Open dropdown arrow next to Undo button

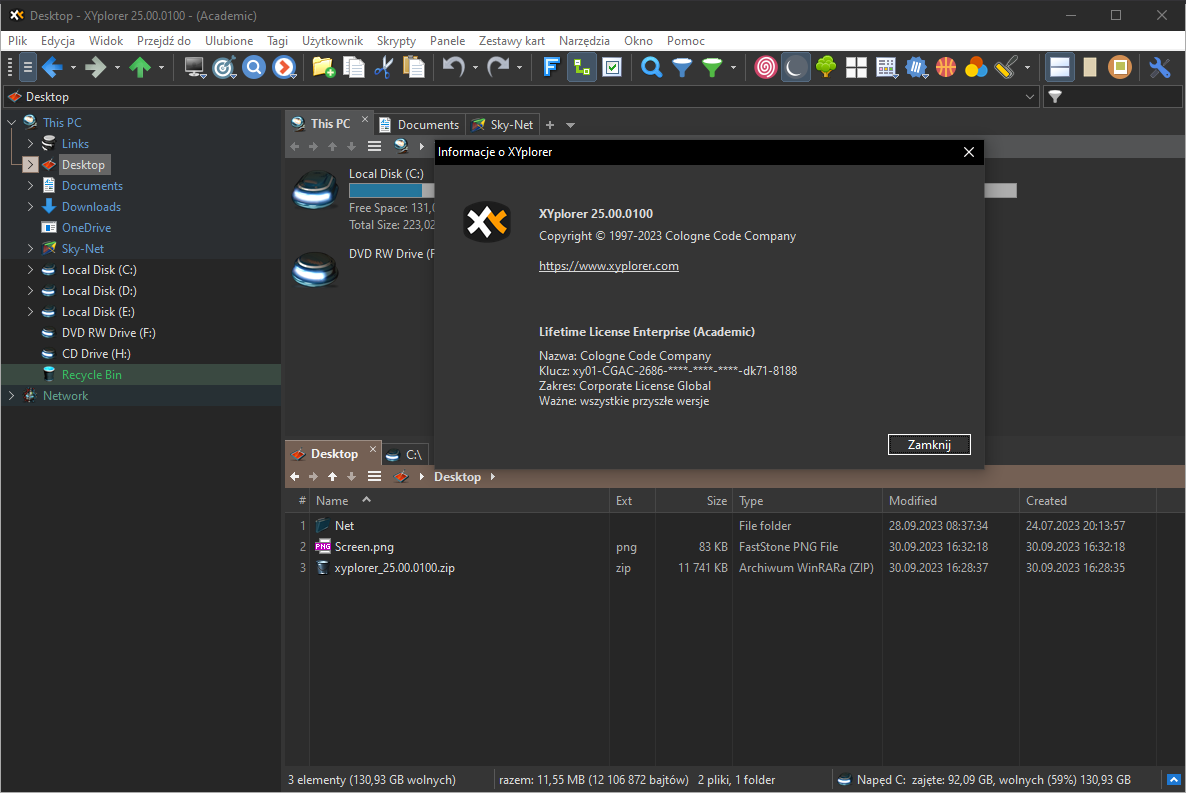tap(475, 68)
